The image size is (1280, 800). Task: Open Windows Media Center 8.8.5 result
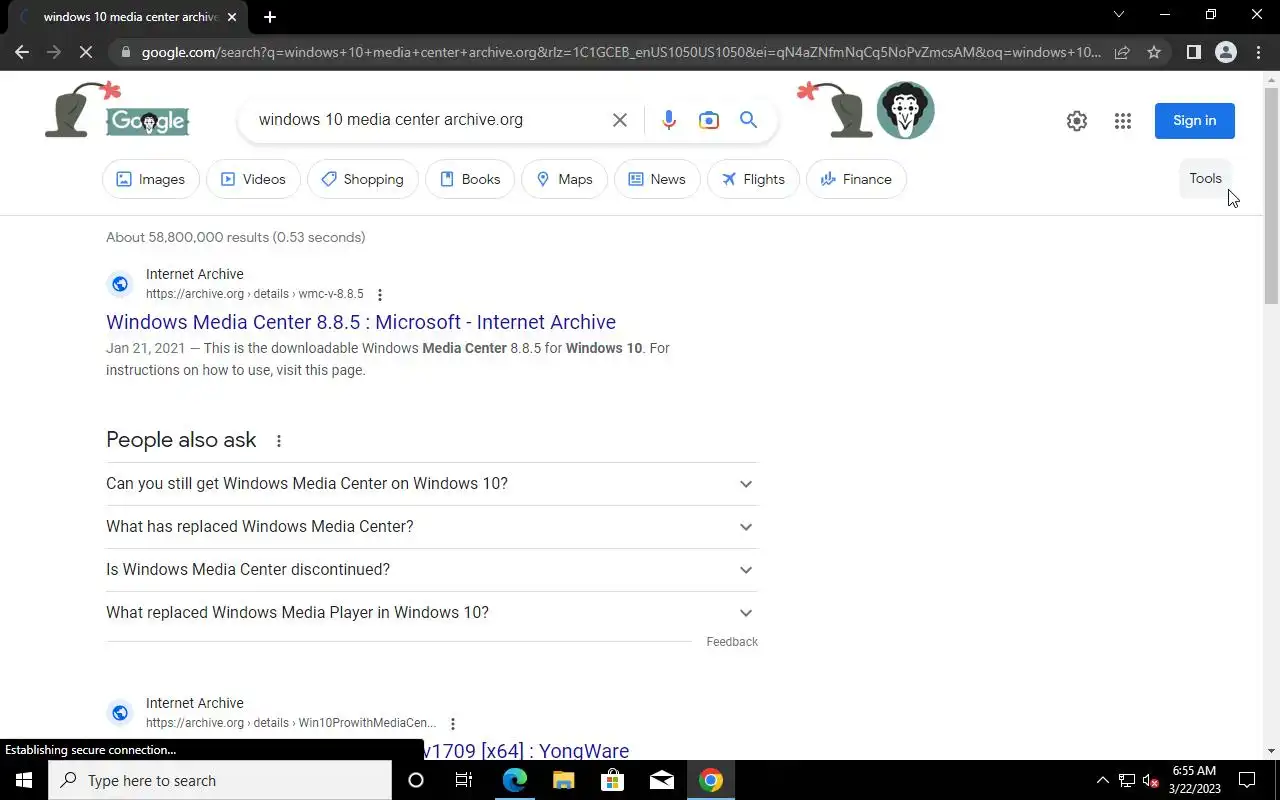[361, 322]
